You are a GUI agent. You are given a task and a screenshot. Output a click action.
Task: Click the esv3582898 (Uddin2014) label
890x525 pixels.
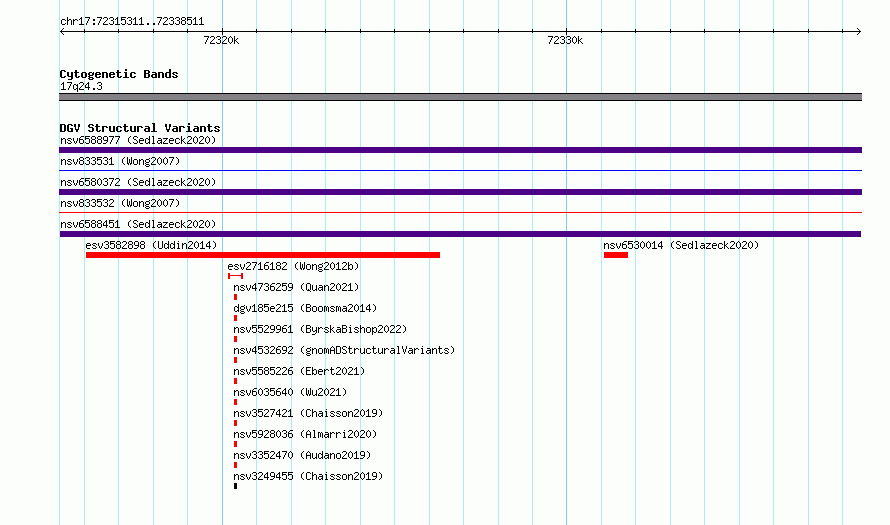[151, 245]
